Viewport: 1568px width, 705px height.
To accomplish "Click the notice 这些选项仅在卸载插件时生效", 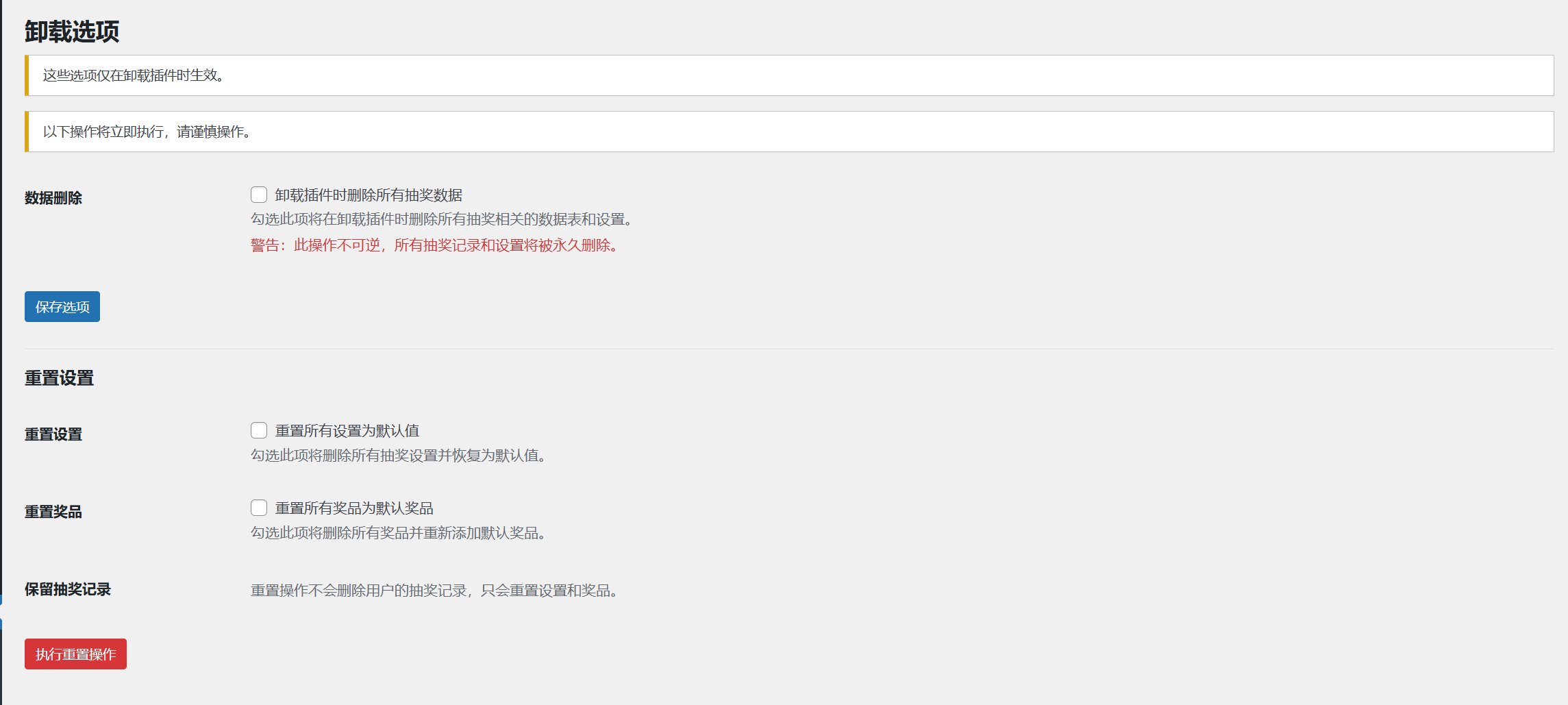I will point(789,75).
